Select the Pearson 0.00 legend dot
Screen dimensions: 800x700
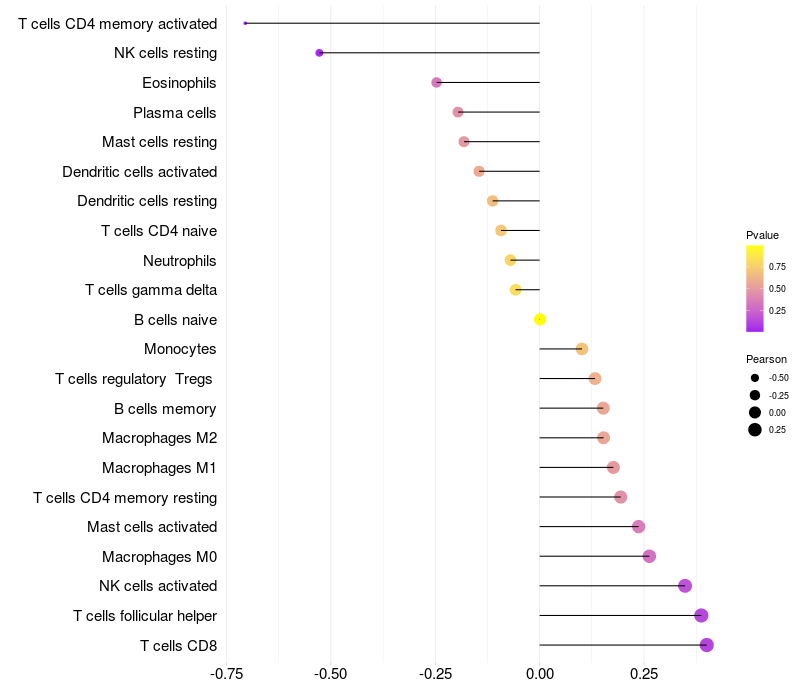click(755, 413)
